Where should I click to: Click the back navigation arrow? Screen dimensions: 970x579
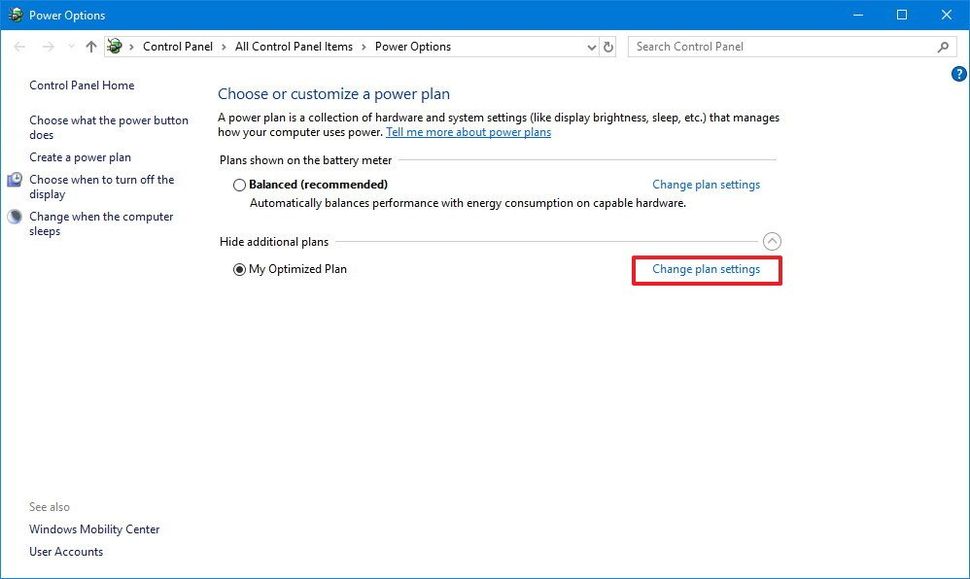[x=19, y=46]
